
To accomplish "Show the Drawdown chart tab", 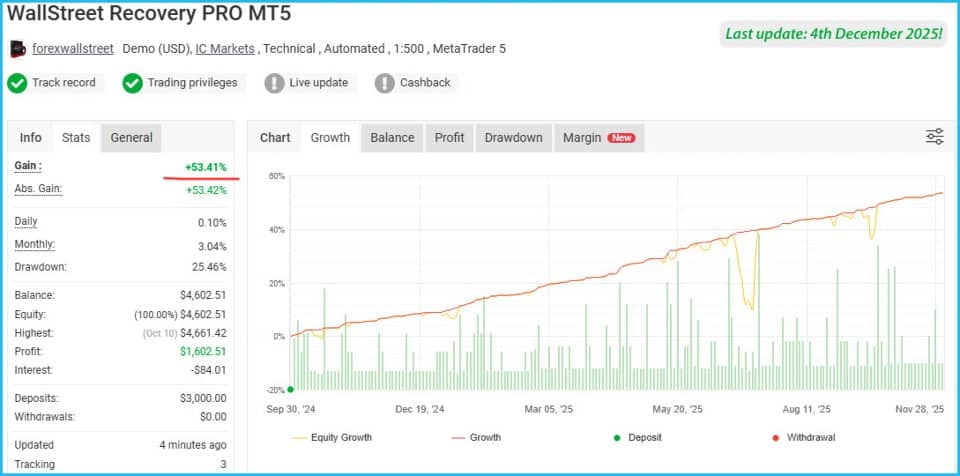I will point(513,138).
